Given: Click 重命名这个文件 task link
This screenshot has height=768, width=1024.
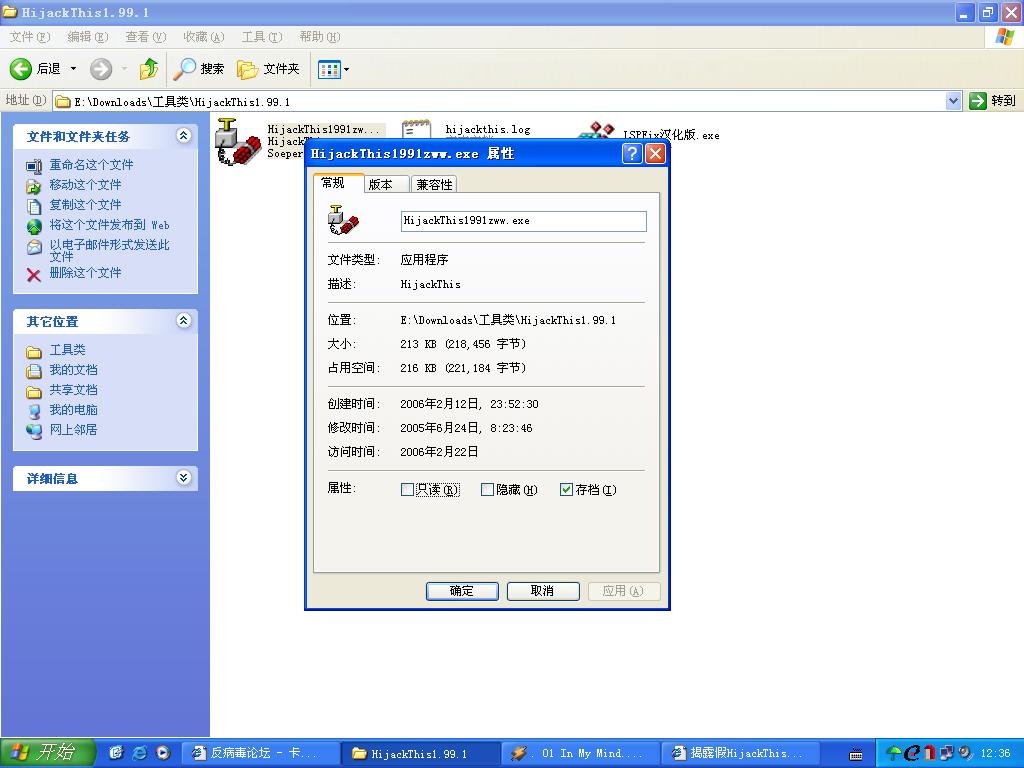Looking at the screenshot, I should click(91, 165).
